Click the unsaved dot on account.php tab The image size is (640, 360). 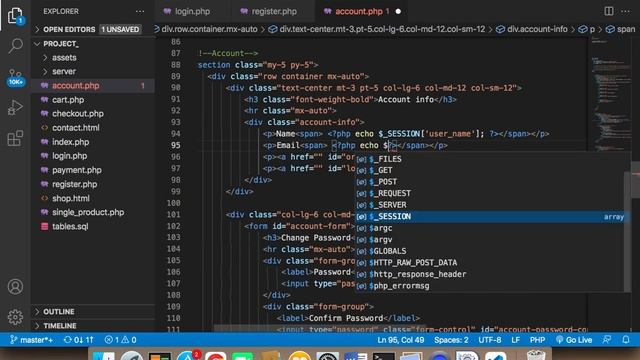coord(398,11)
